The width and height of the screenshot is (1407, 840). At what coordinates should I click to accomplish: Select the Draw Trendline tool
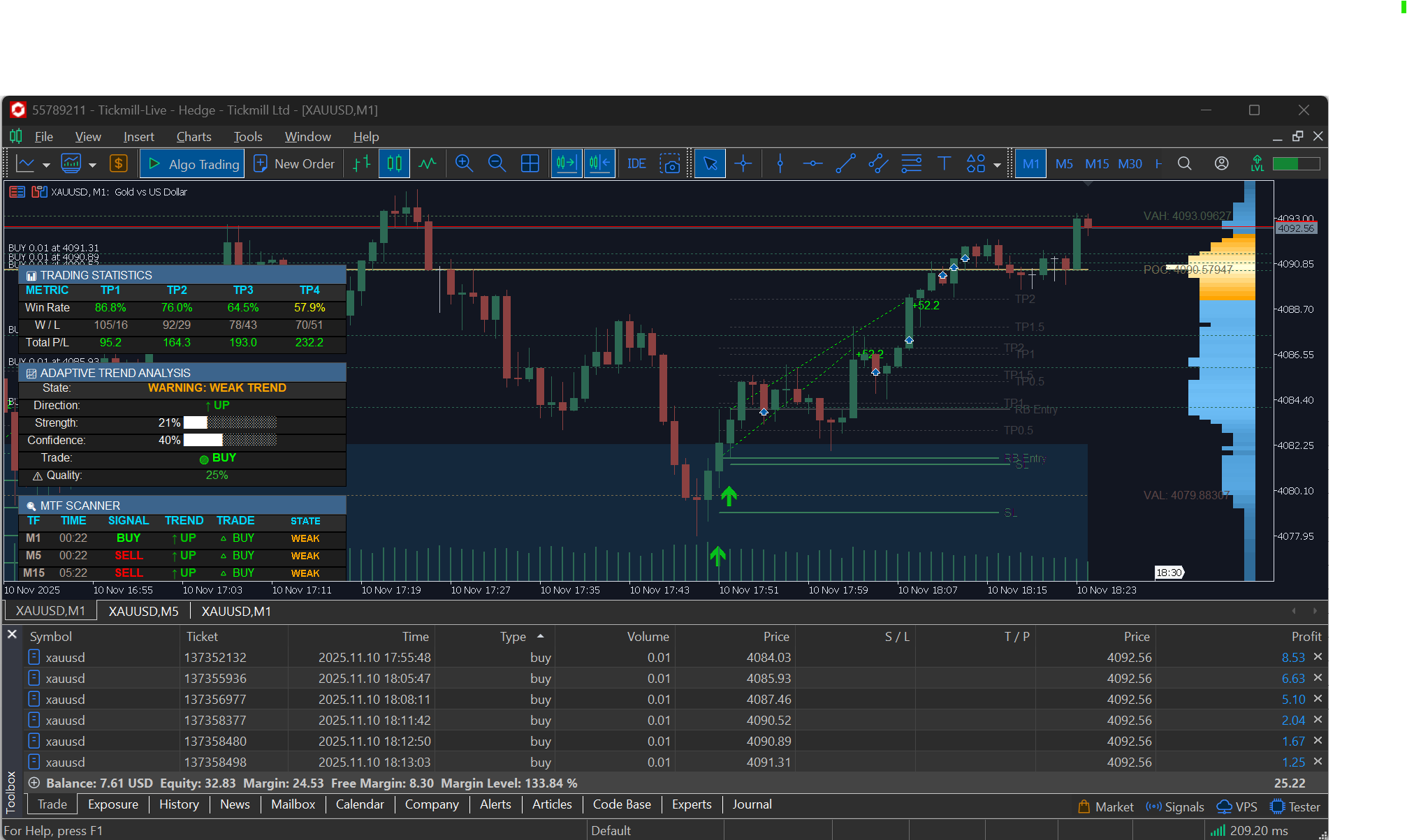click(845, 163)
